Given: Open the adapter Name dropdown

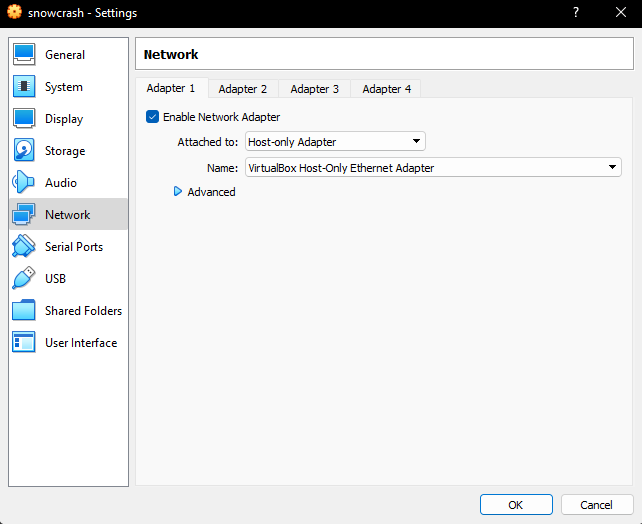Looking at the screenshot, I should (433, 167).
